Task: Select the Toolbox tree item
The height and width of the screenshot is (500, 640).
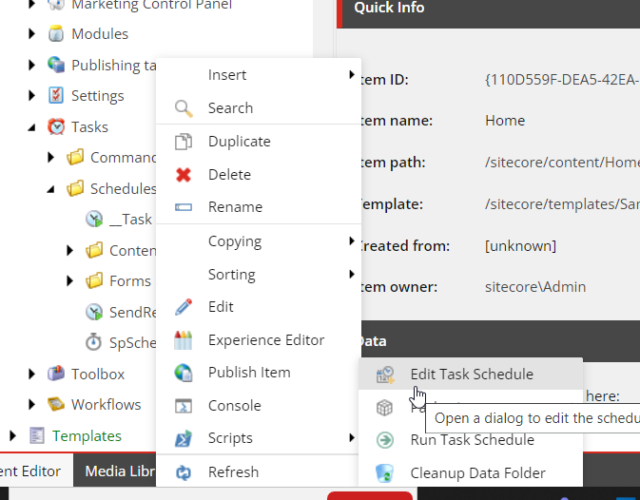Action: [97, 374]
